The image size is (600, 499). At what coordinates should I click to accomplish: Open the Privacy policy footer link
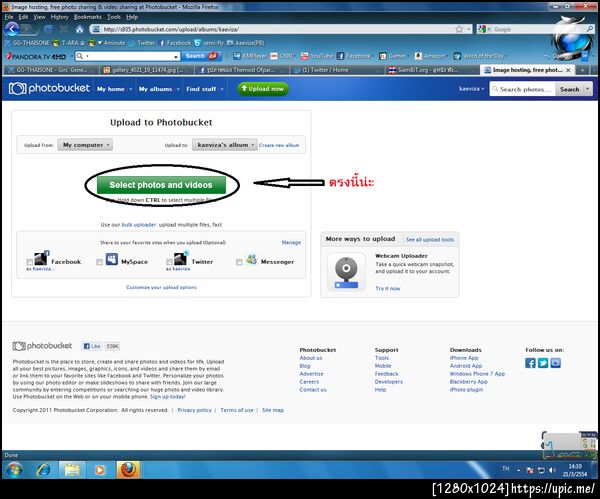(194, 410)
